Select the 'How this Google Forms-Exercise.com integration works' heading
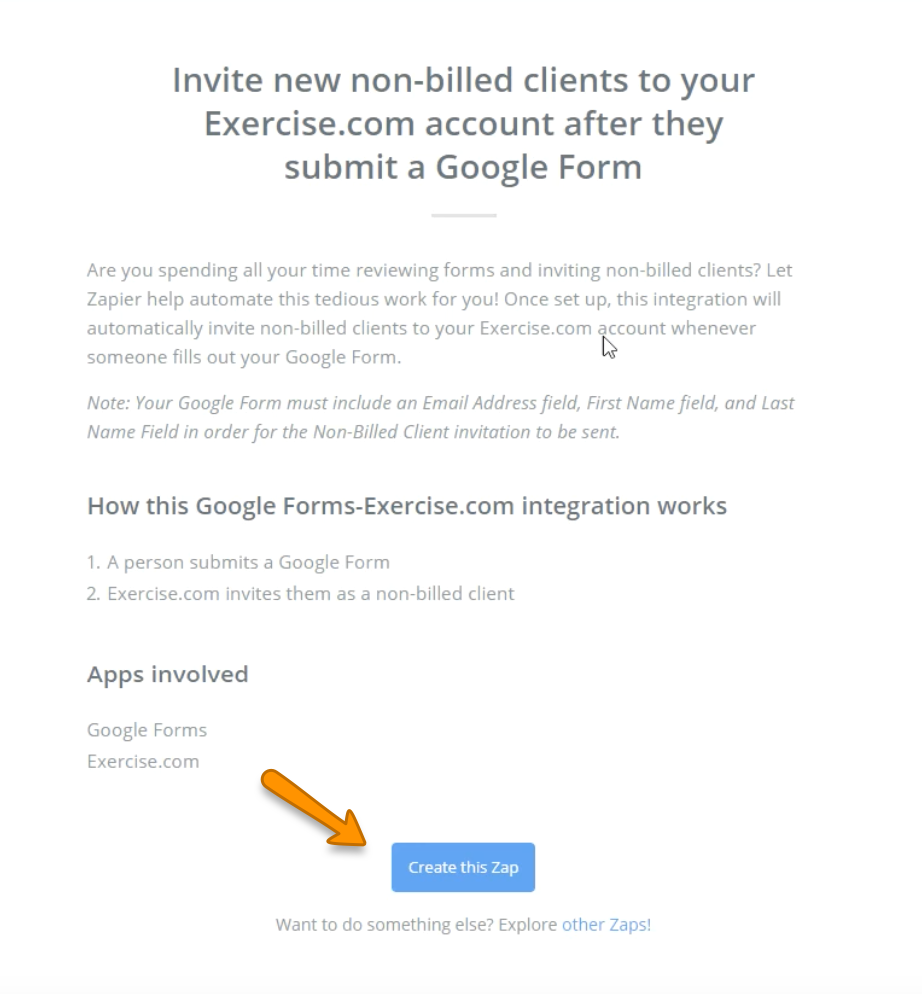The image size is (922, 994). 406,506
